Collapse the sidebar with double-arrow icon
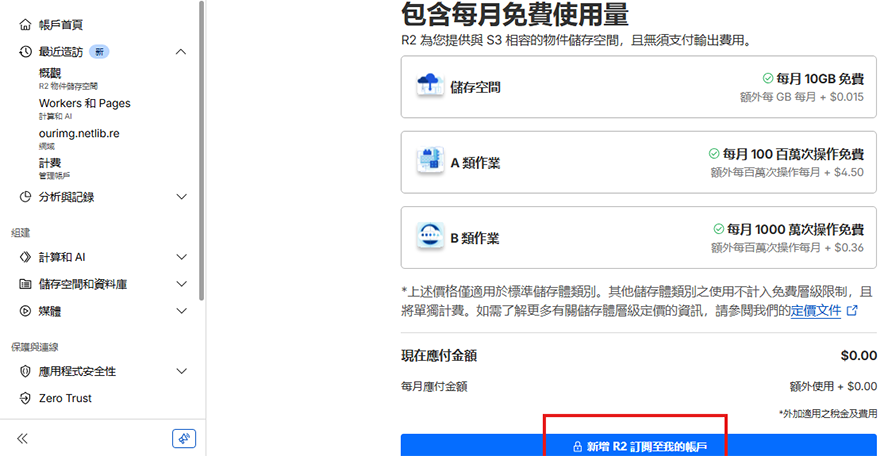This screenshot has height=456, width=888. (x=22, y=438)
